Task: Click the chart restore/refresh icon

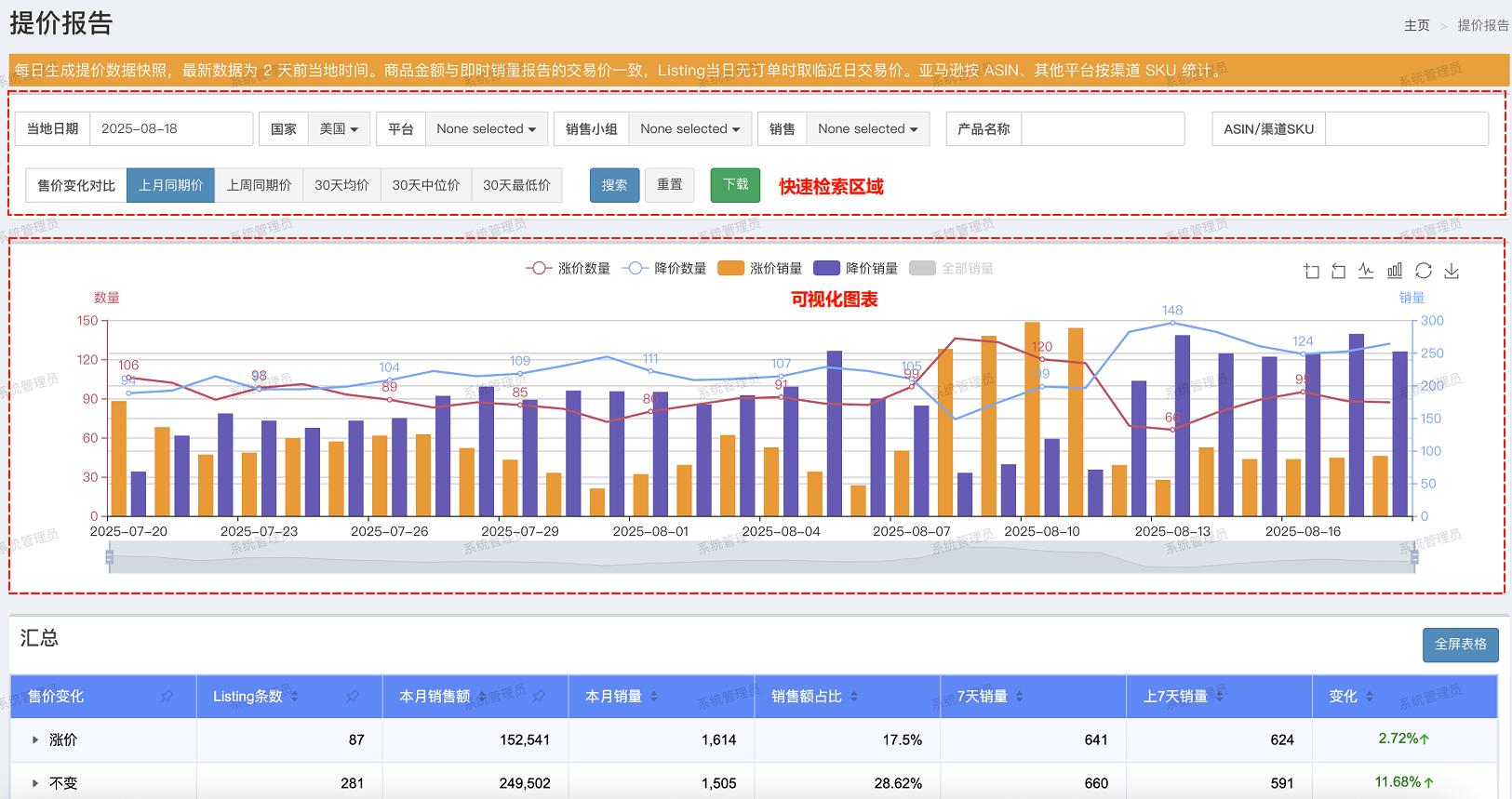Action: [1423, 271]
